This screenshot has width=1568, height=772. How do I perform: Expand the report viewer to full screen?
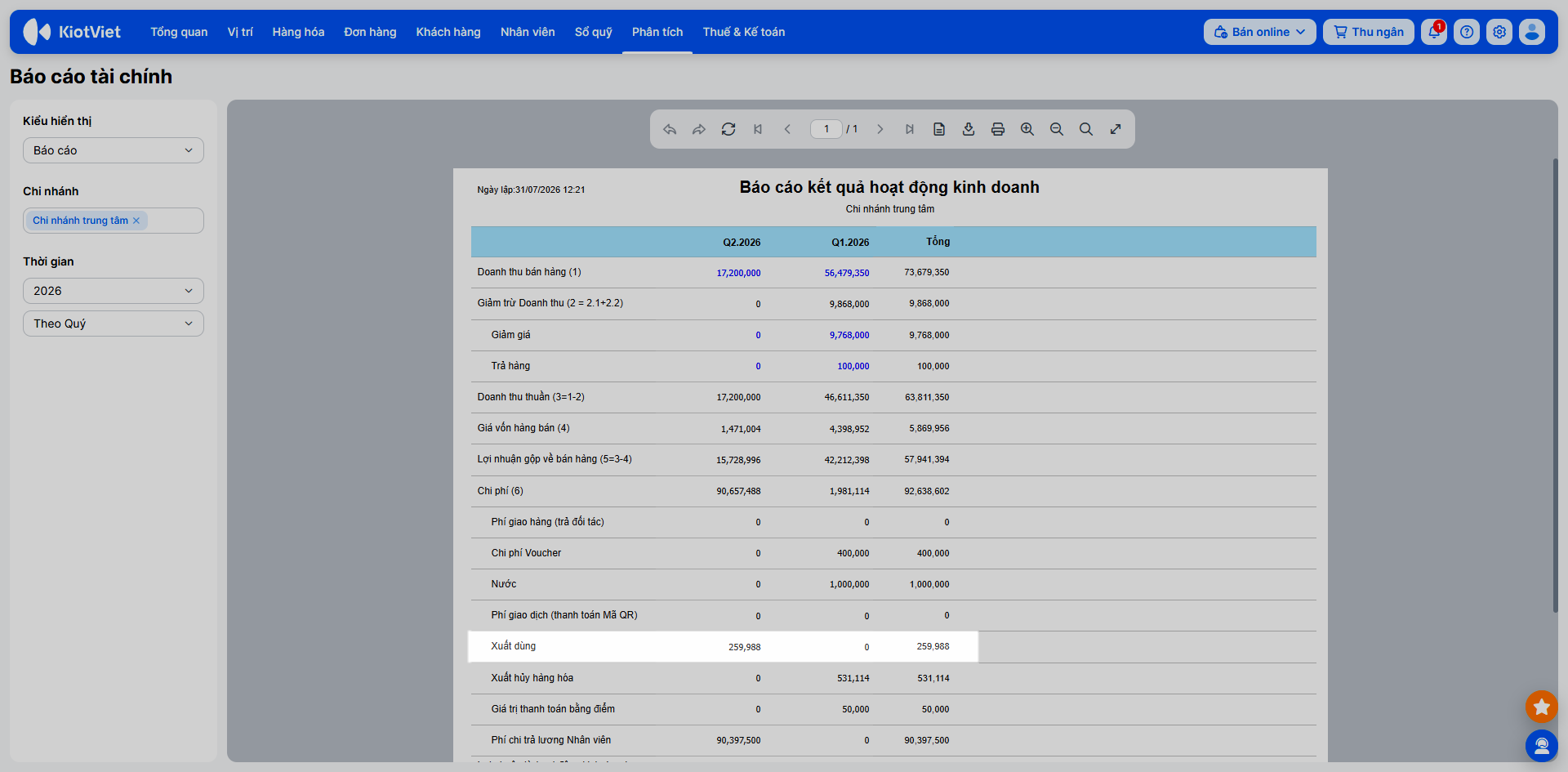[x=1116, y=129]
